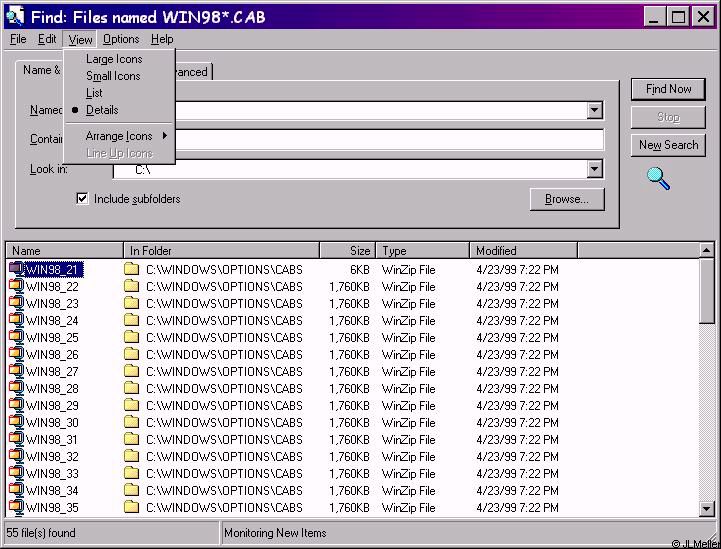Click folder icon in WIN98_26 row
The width and height of the screenshot is (721, 549).
pos(132,354)
